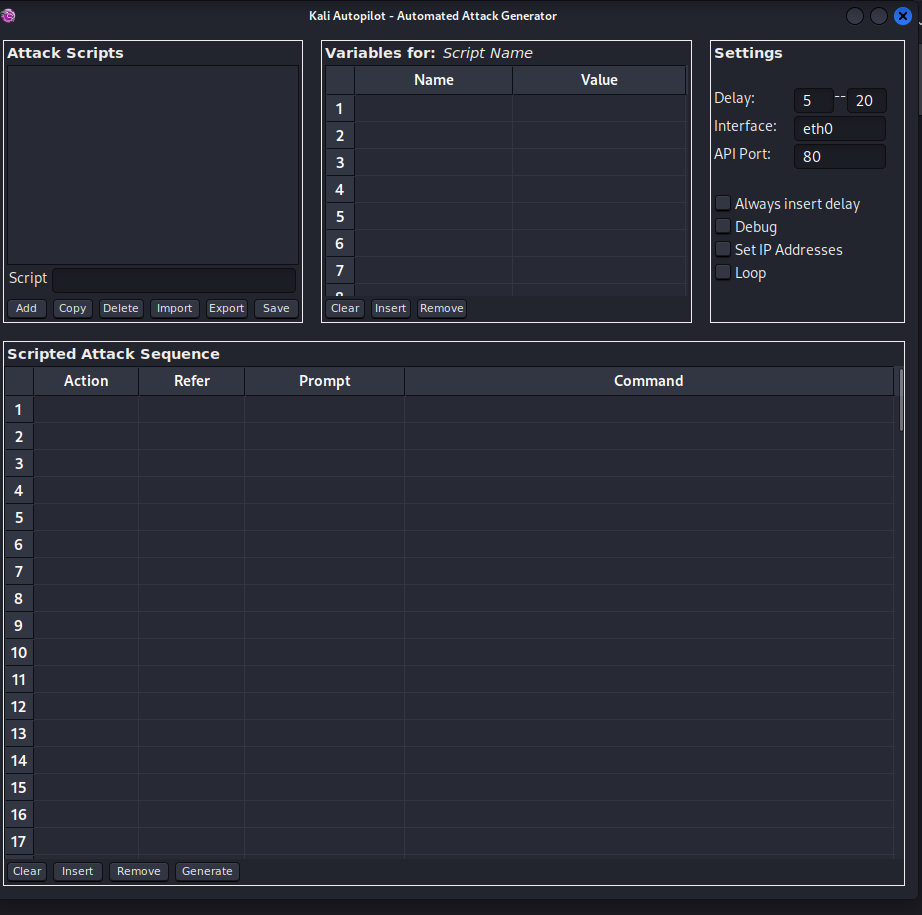Save the attack script
This screenshot has height=915, width=922.
pyautogui.click(x=276, y=308)
